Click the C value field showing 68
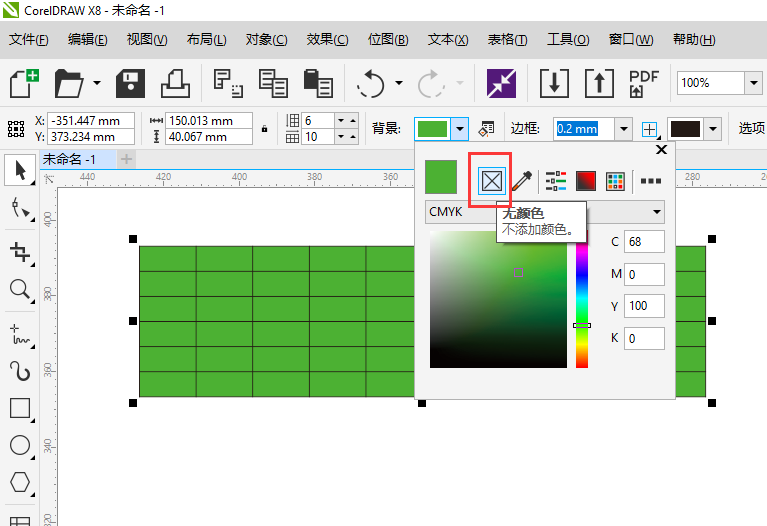Image resolution: width=767 pixels, height=526 pixels. 644,242
